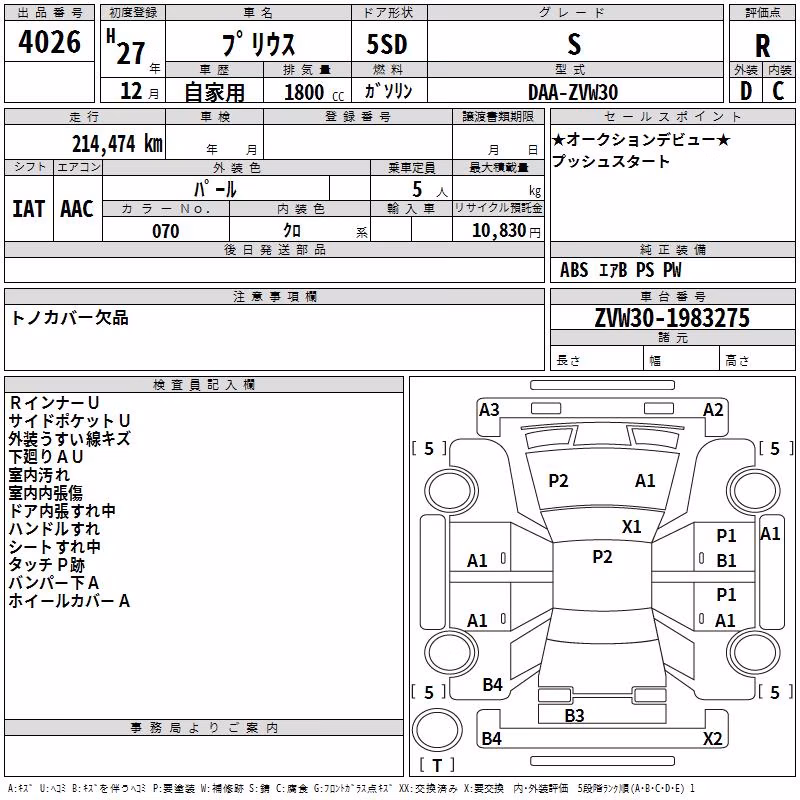The height and width of the screenshot is (800, 800).
Task: Click chassis number ZVW30-1983275
Action: pos(672,318)
